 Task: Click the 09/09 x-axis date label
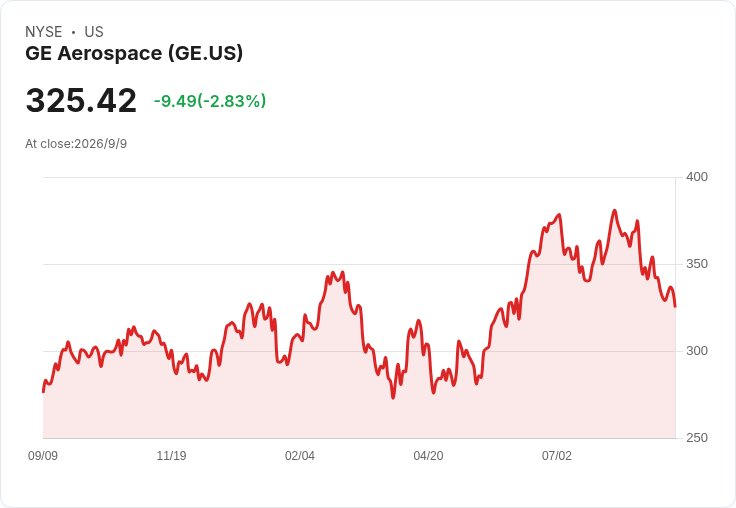(43, 456)
